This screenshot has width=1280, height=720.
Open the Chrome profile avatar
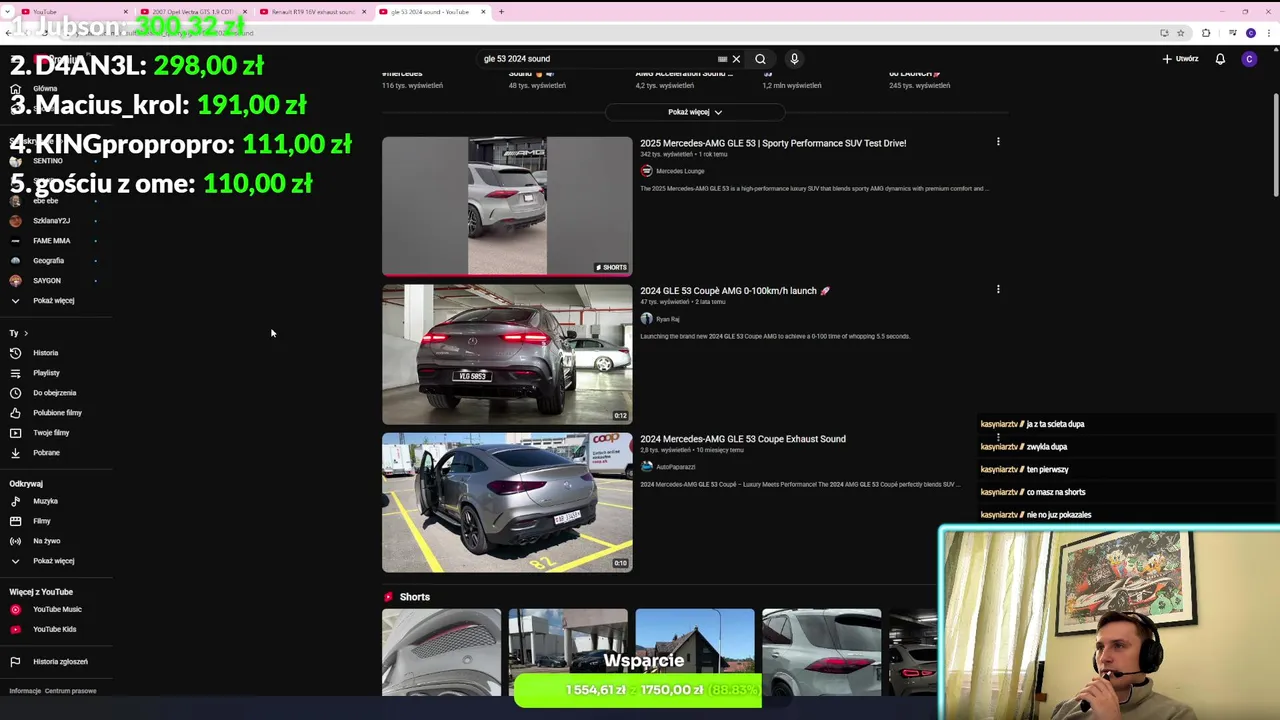click(x=1251, y=33)
